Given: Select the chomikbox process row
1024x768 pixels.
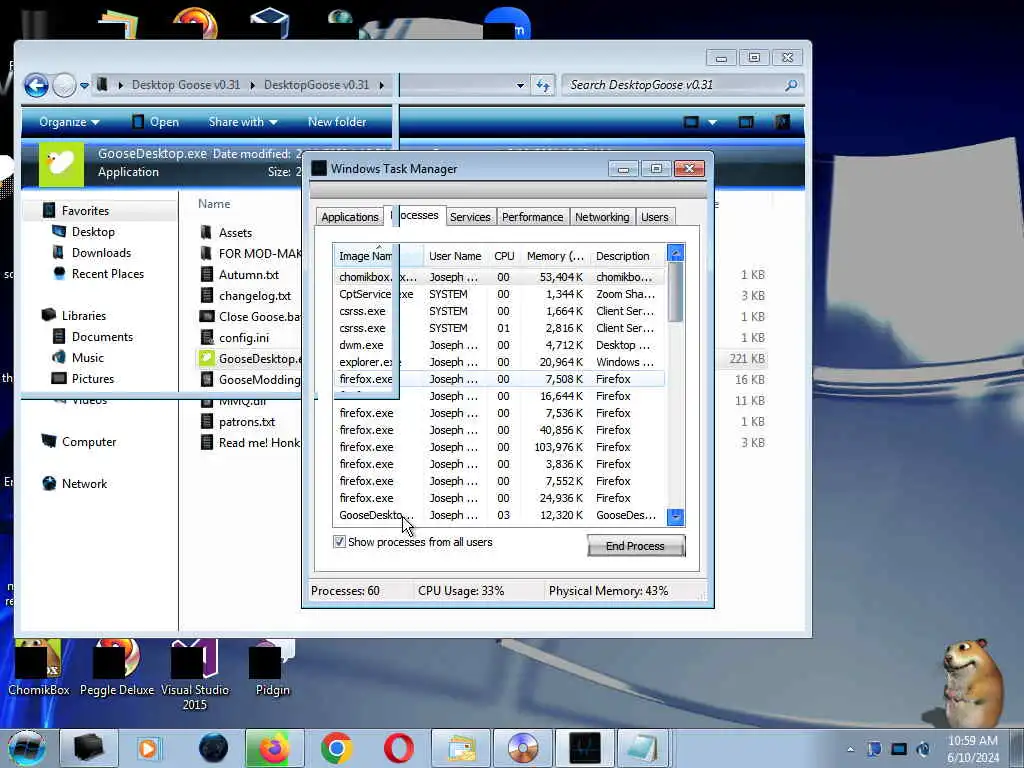Looking at the screenshot, I should [499, 277].
